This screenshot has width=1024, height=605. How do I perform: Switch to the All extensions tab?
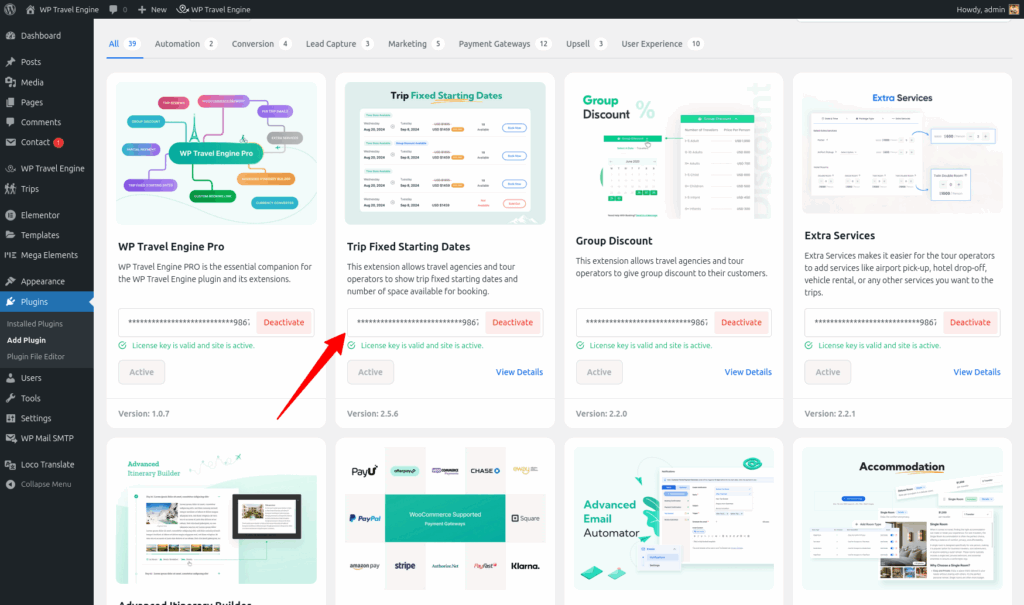coord(124,44)
